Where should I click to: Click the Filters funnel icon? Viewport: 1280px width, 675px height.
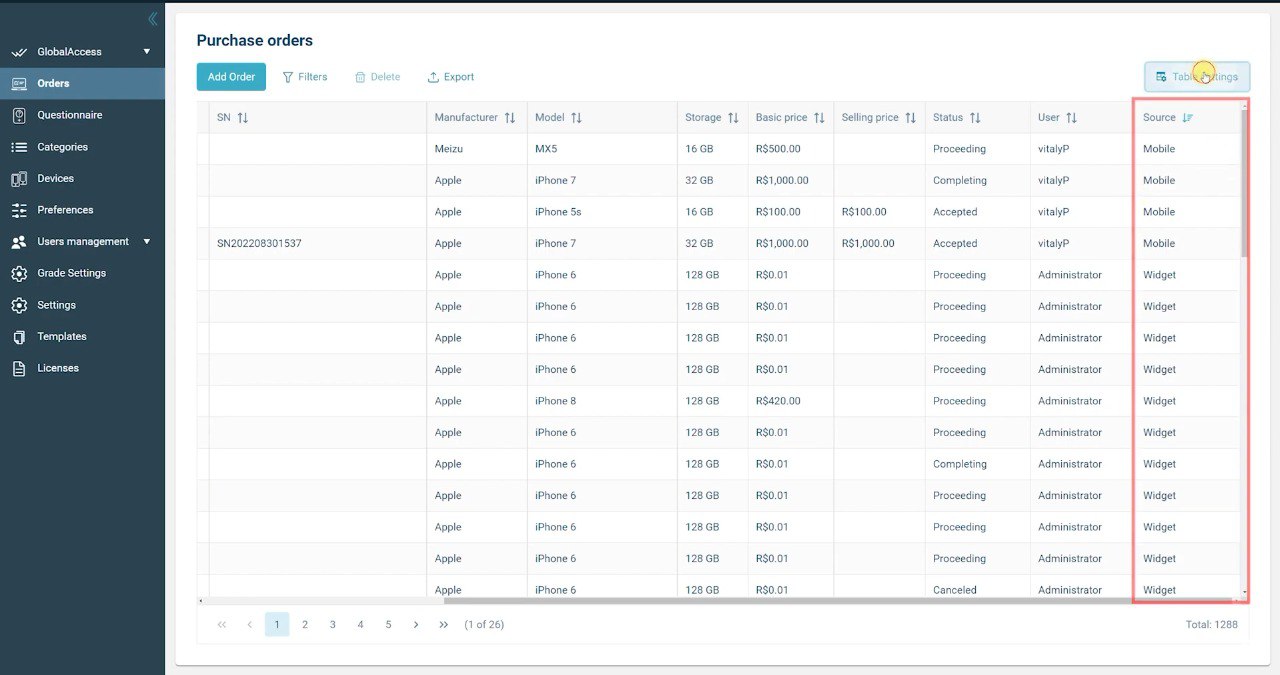click(288, 77)
